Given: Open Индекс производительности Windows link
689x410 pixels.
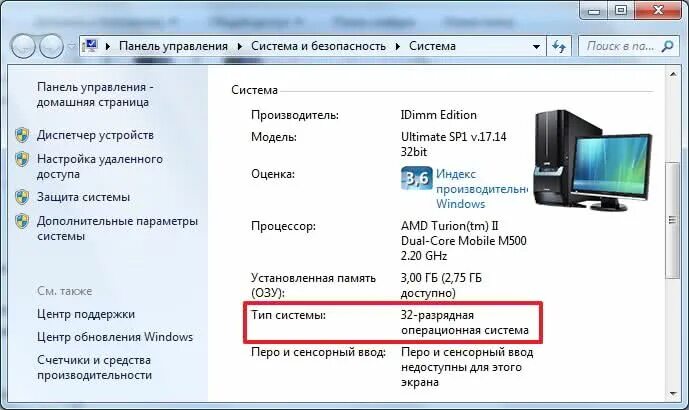Looking at the screenshot, I should pyautogui.click(x=482, y=189).
